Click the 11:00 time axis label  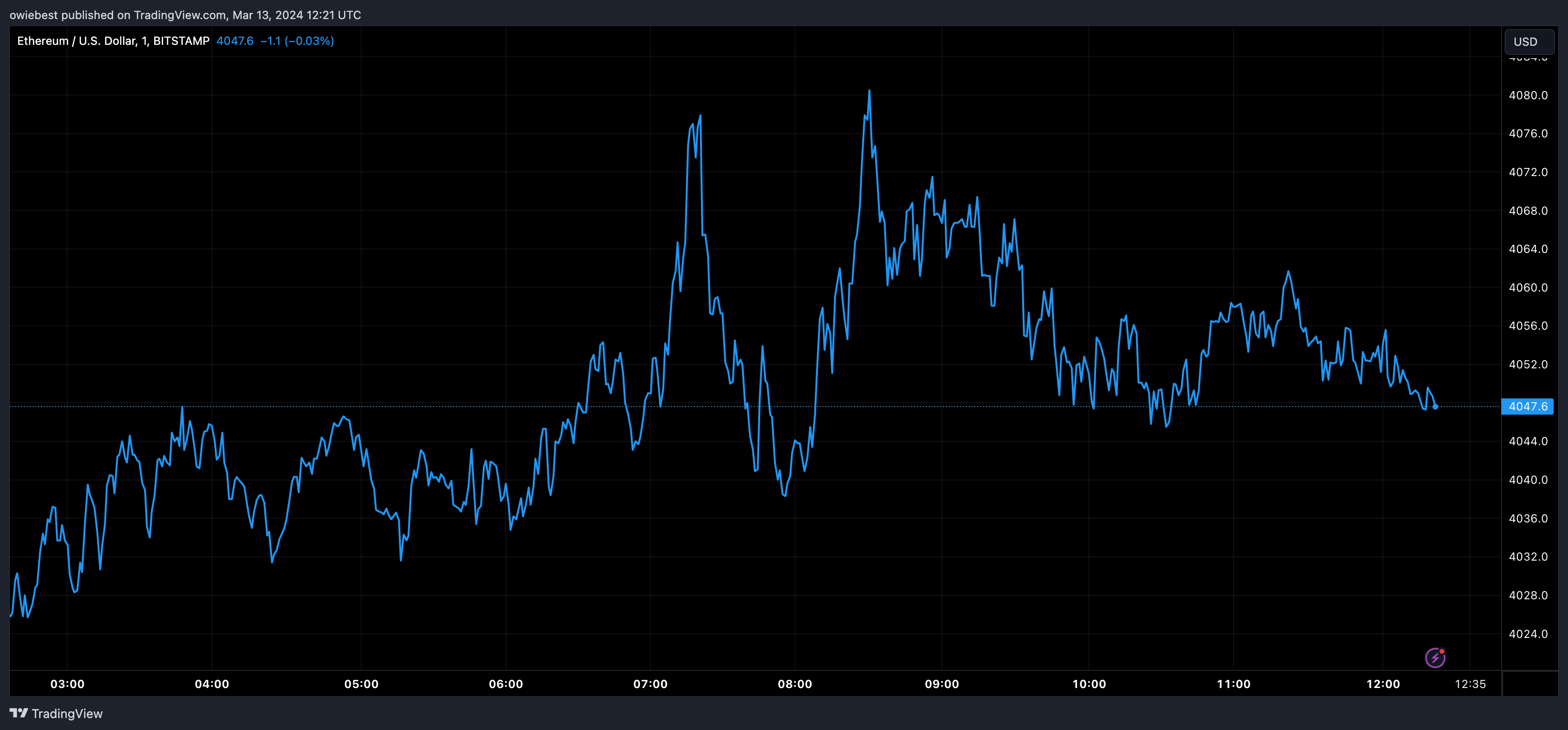point(1233,684)
